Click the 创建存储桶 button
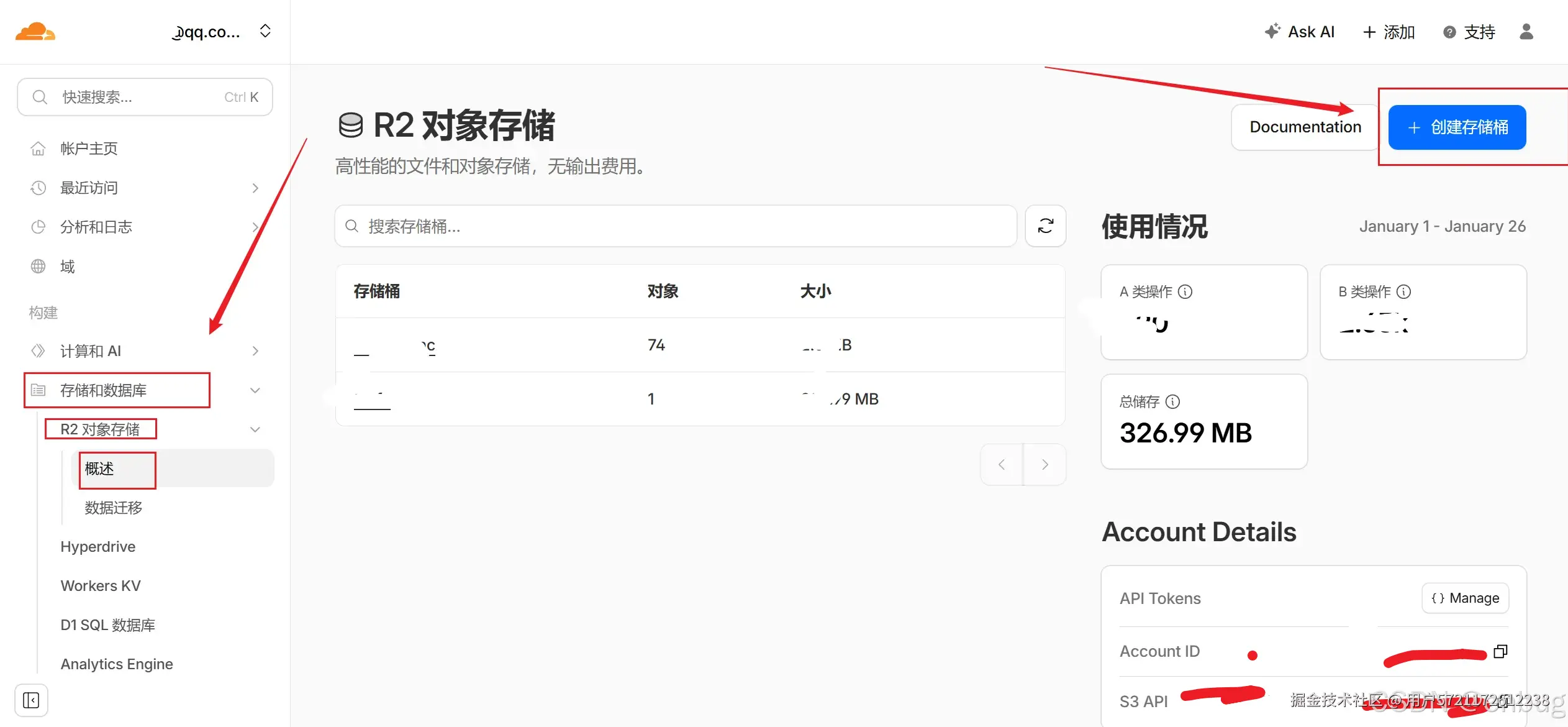 [1457, 127]
